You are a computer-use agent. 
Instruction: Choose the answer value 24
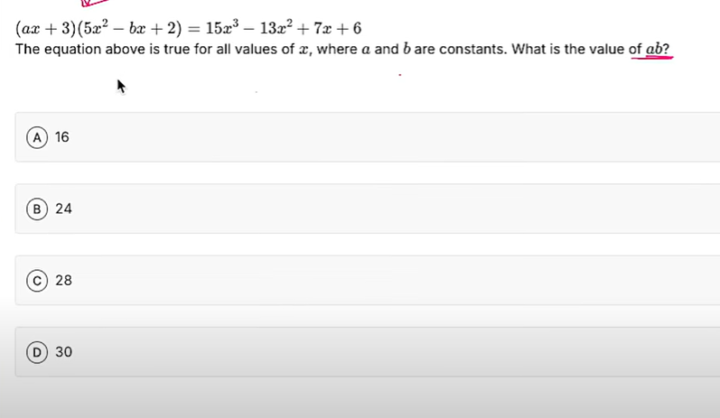tap(63, 209)
